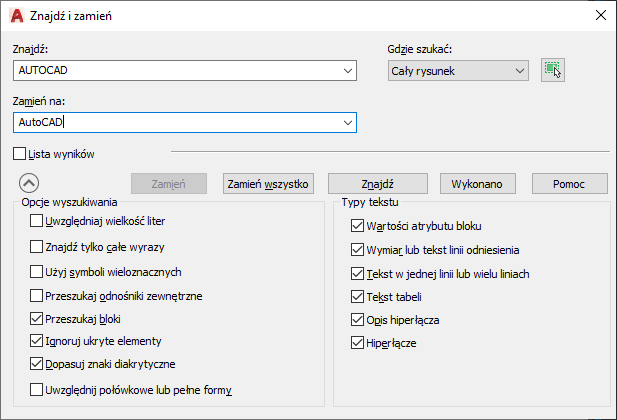Uncheck Przeszukaj bloki option
The height and width of the screenshot is (420, 617).
pyautogui.click(x=37, y=319)
